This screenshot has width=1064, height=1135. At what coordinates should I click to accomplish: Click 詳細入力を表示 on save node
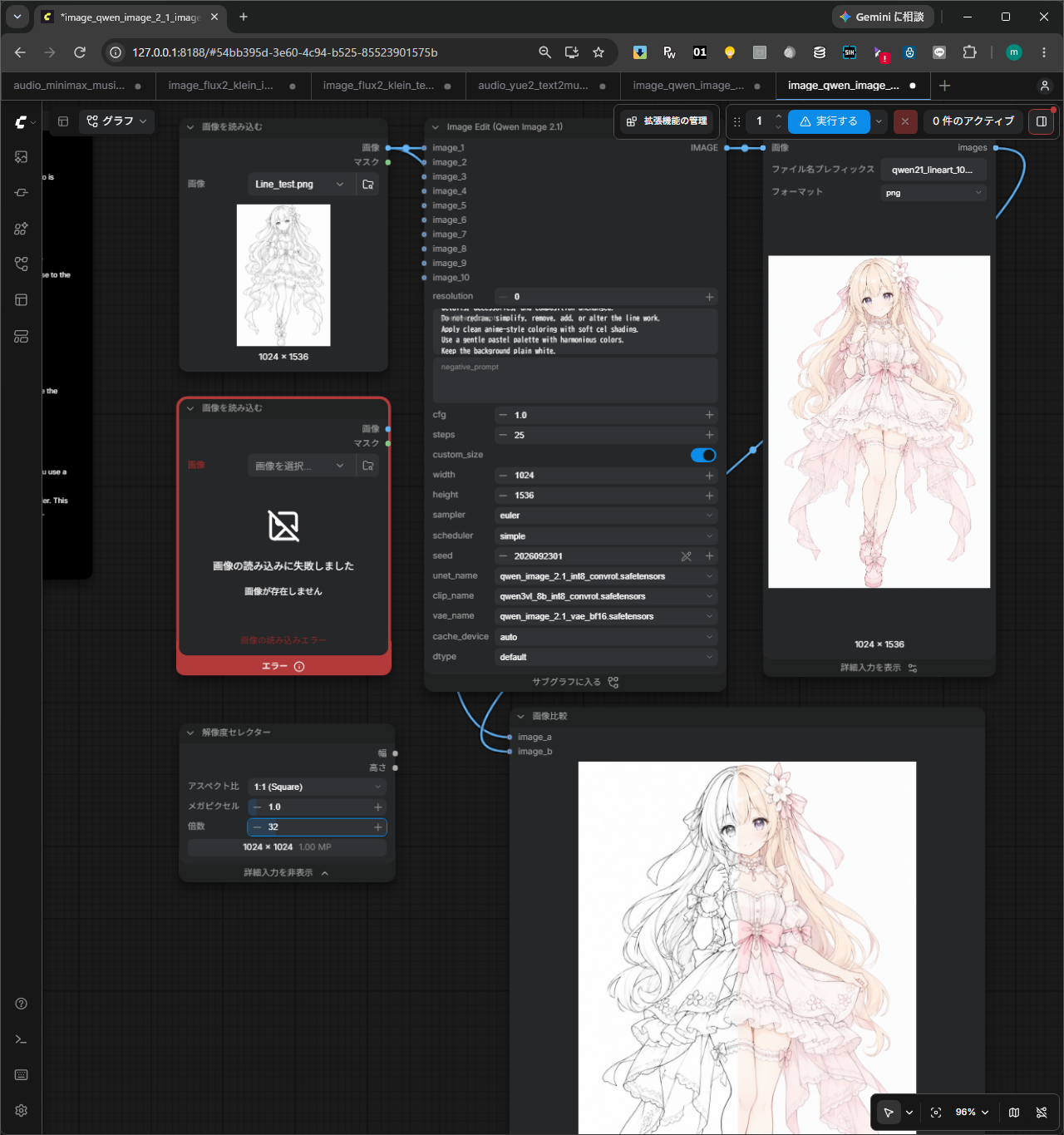879,668
